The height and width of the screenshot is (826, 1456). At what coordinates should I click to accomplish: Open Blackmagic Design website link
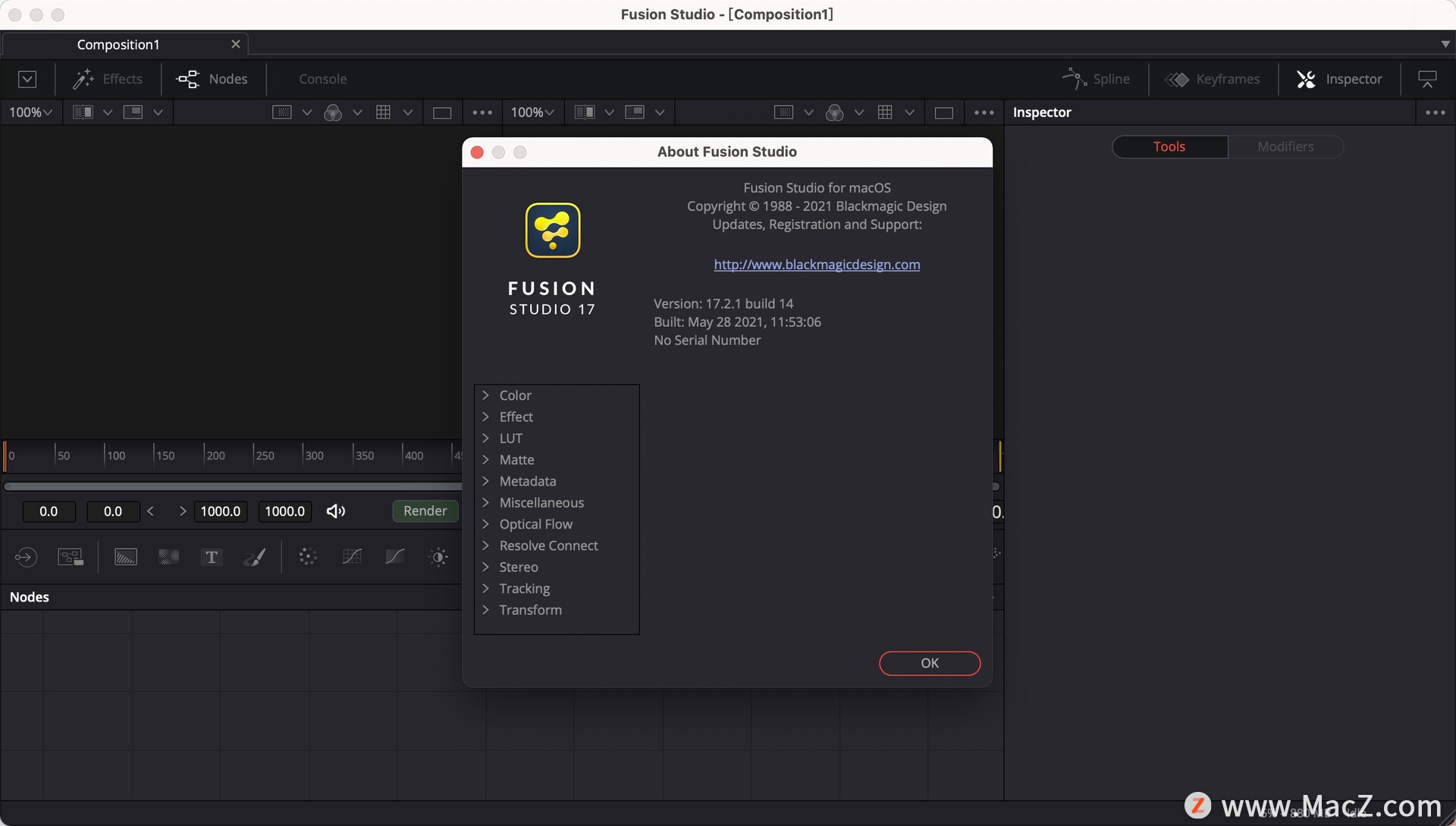pyautogui.click(x=817, y=263)
